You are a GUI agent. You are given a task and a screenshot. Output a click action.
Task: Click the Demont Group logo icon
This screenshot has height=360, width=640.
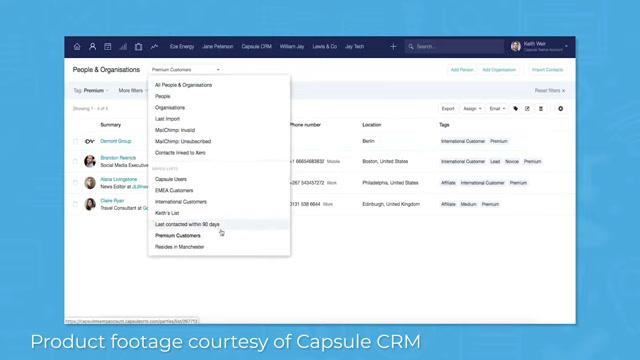pos(90,141)
